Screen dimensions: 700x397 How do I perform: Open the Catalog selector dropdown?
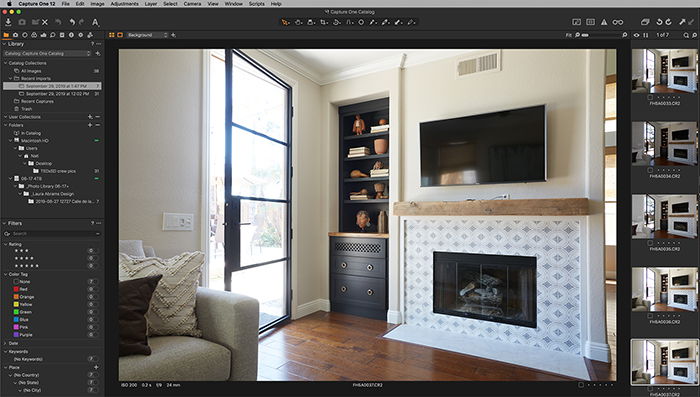coord(47,53)
